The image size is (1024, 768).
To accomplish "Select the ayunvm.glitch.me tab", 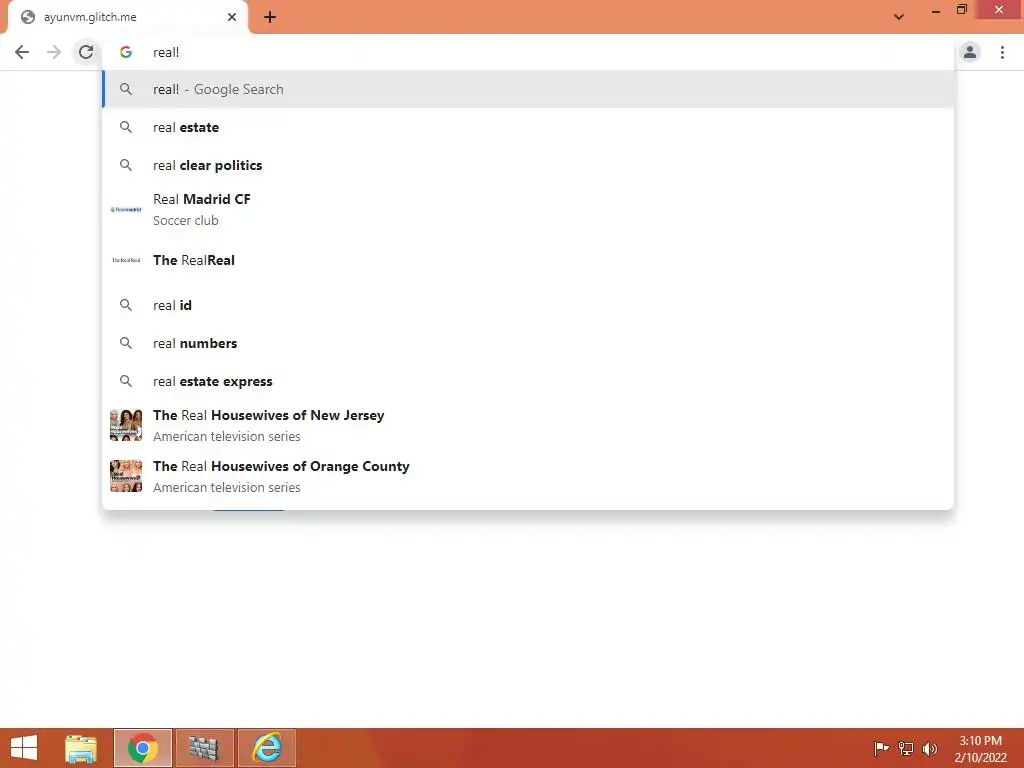I will pyautogui.click(x=128, y=17).
